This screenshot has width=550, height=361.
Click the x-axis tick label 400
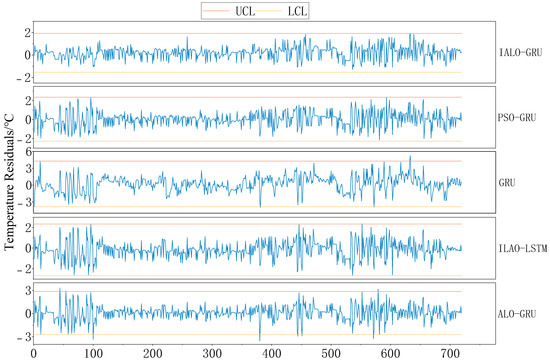pyautogui.click(x=271, y=354)
